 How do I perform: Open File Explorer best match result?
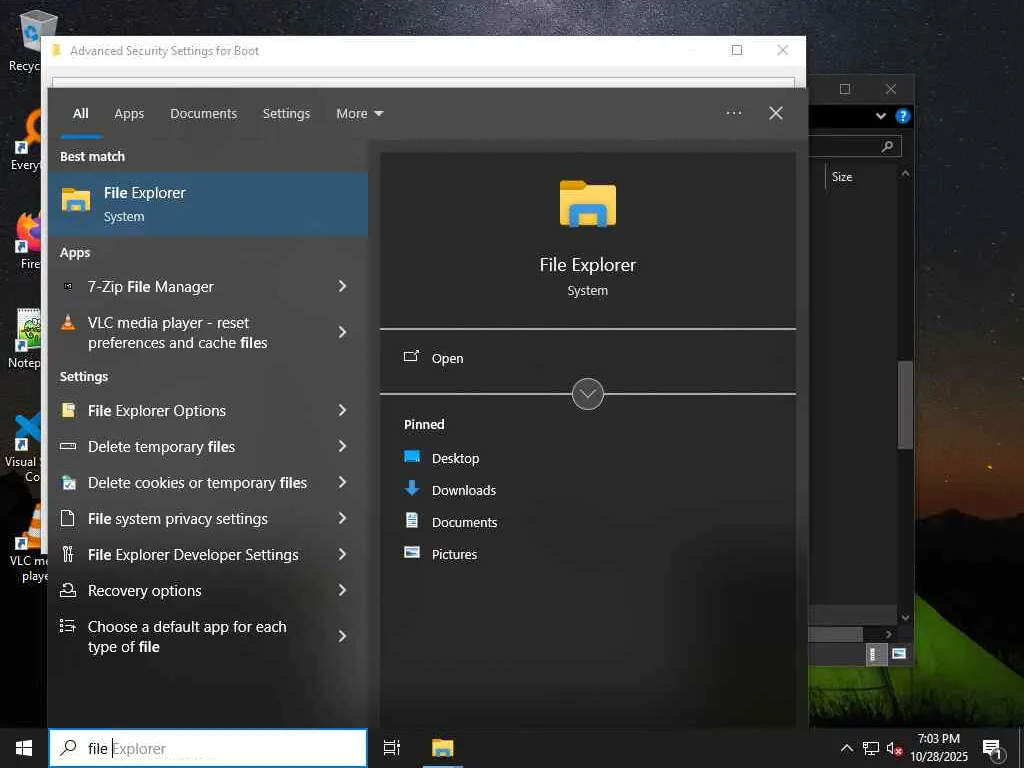point(208,204)
